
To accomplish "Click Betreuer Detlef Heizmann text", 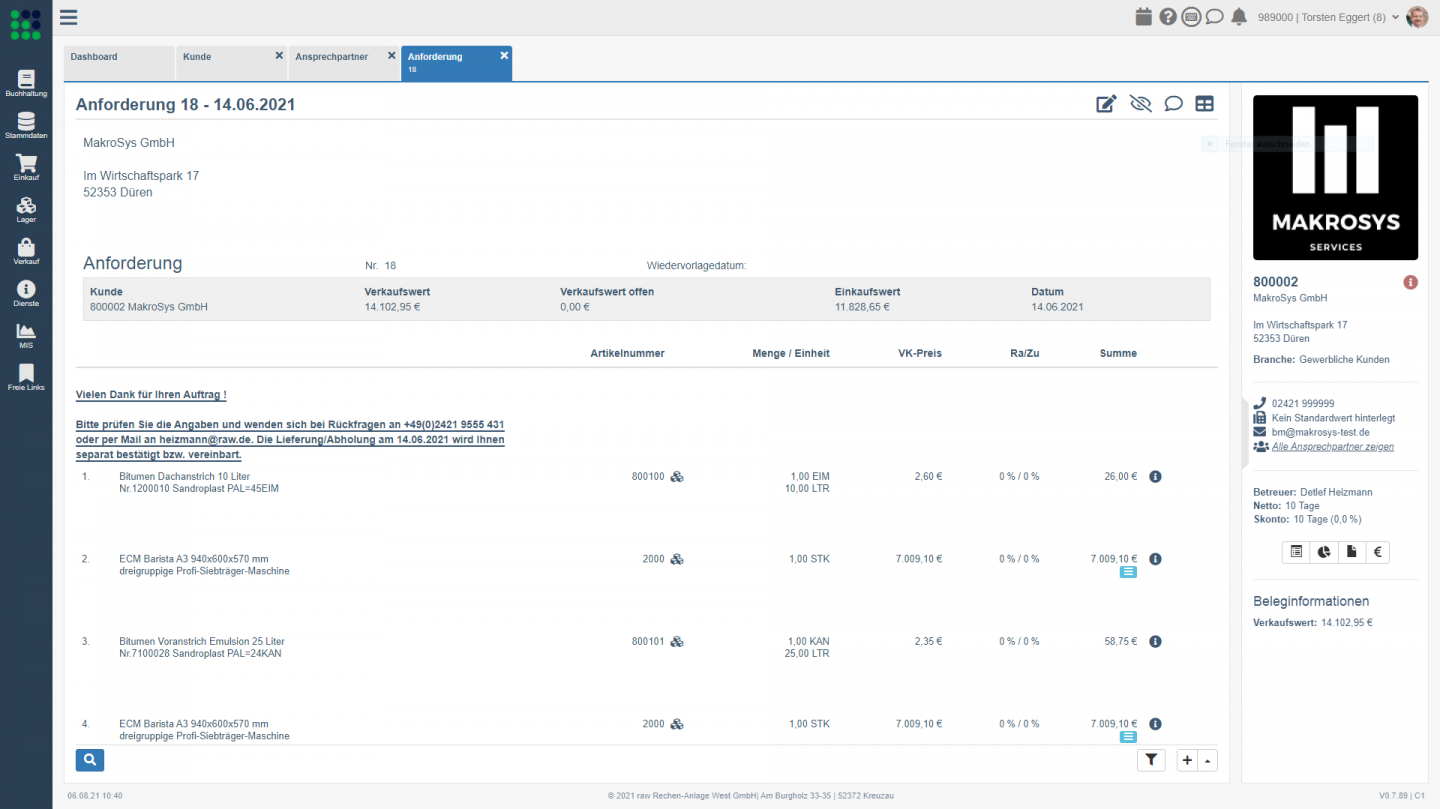I will coord(1315,492).
